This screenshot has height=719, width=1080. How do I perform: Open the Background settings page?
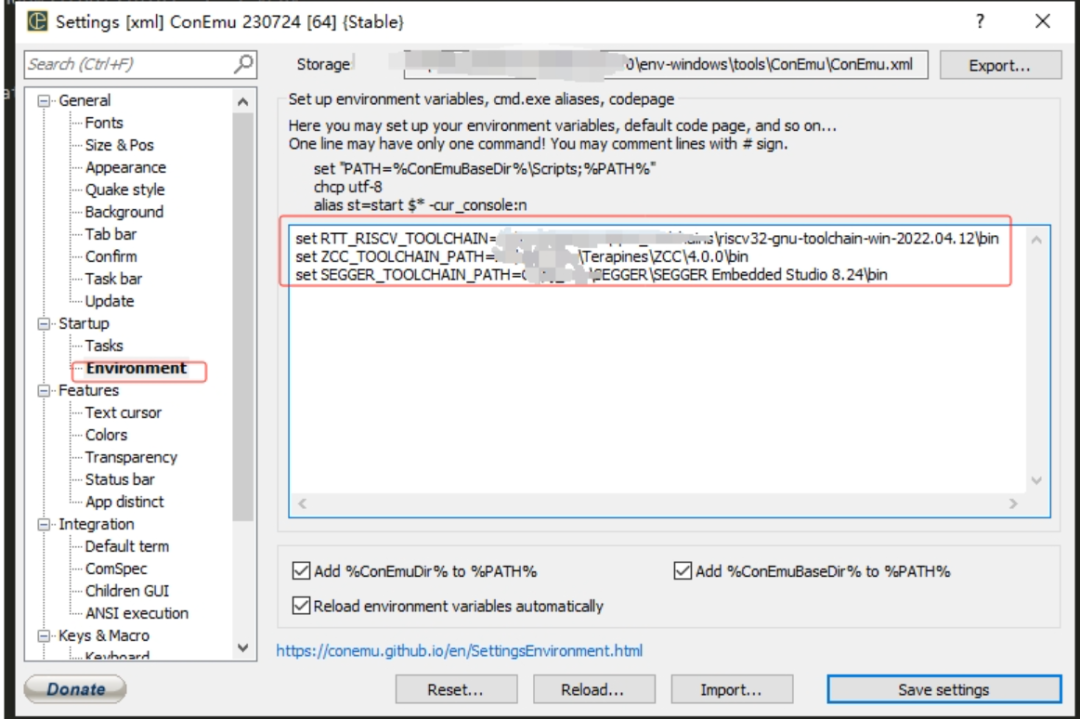click(124, 212)
